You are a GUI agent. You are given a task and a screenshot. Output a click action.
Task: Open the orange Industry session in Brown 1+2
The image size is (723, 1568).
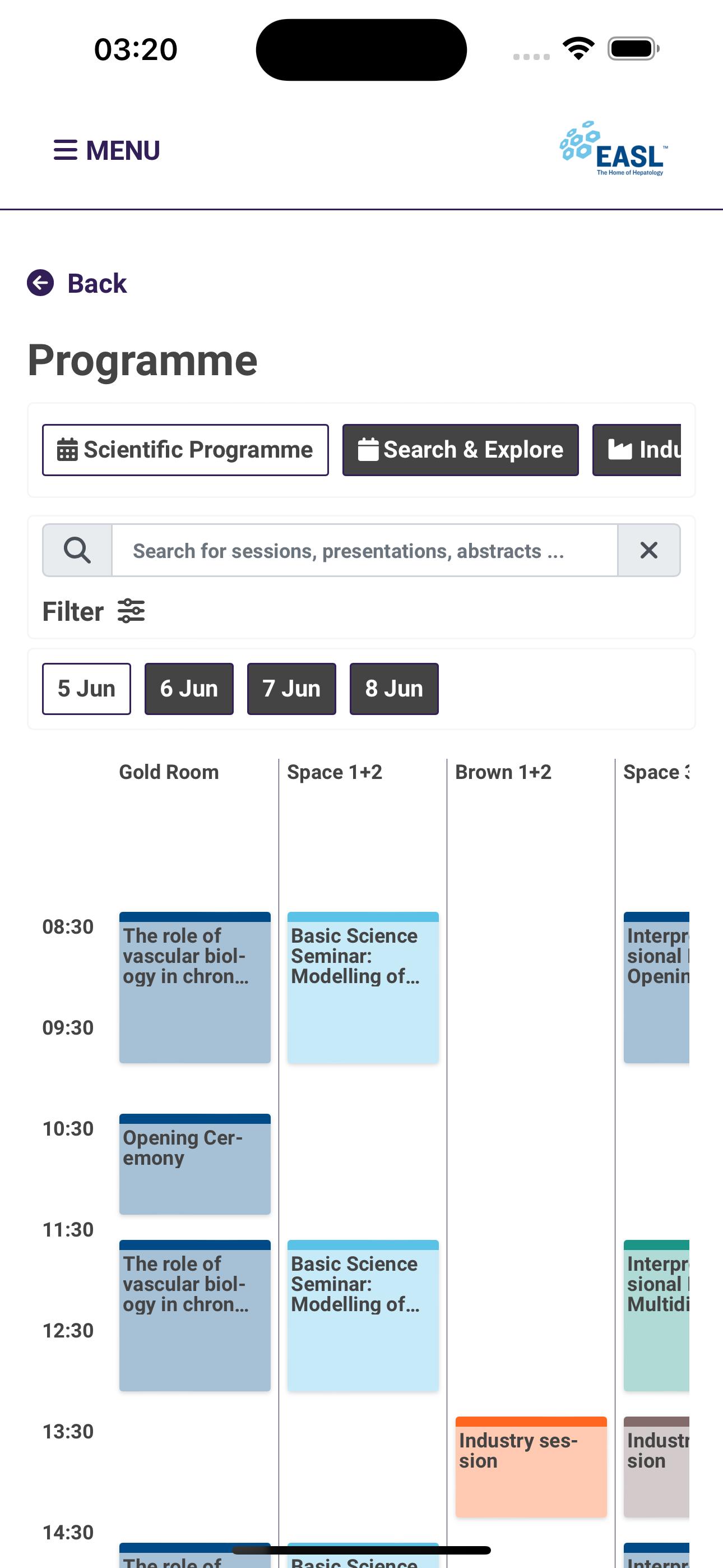click(531, 1466)
